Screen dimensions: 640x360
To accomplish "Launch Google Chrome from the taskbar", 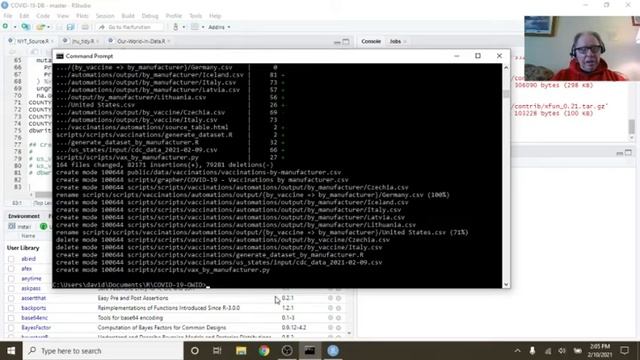I will coord(264,351).
